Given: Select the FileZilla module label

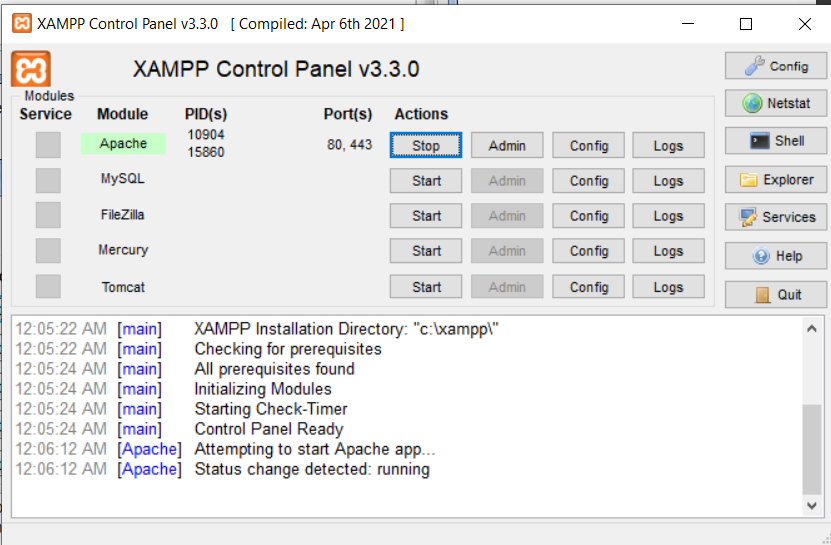Looking at the screenshot, I should pos(122,215).
